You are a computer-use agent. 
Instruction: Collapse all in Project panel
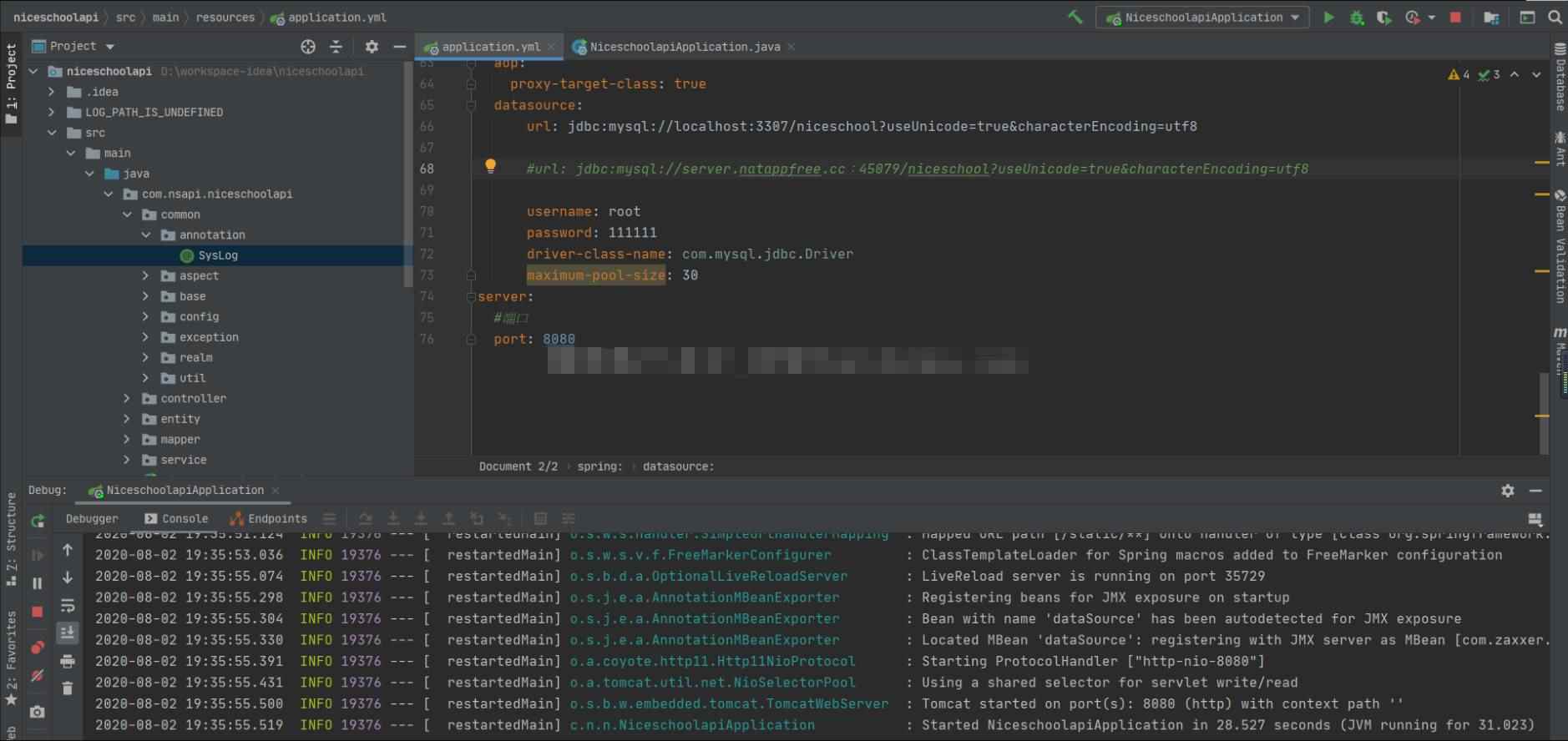(336, 47)
